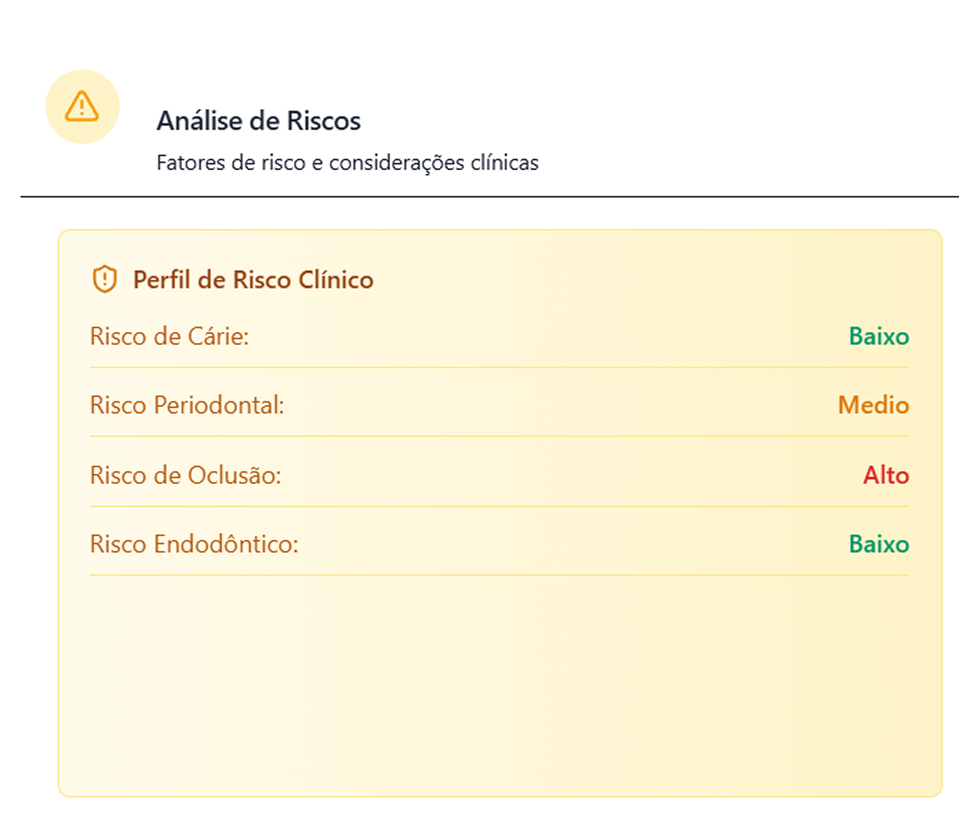This screenshot has width=979, height=825.
Task: Select the Risco de Cárie label
Action: pyautogui.click(x=169, y=336)
